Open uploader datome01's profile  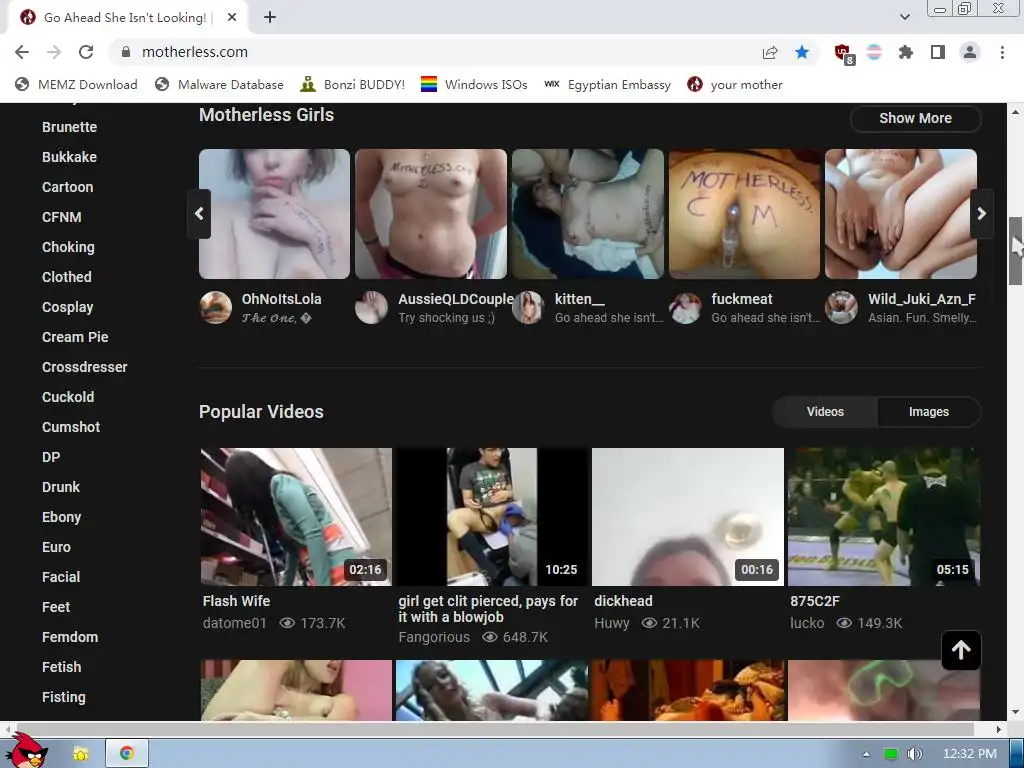coord(234,623)
